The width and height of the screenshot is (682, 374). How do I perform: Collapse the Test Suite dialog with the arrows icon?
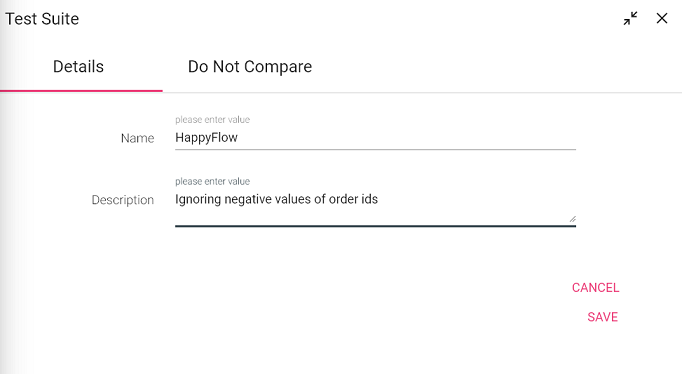point(630,18)
